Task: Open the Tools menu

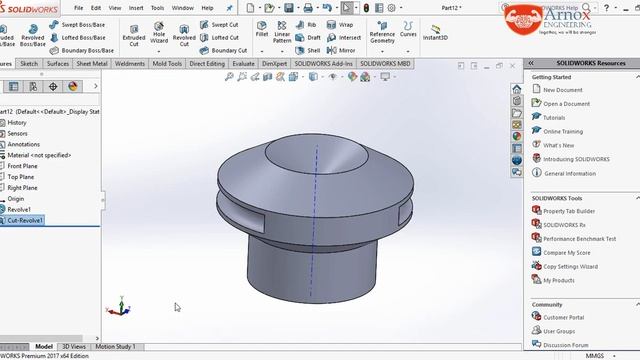Action: pos(157,8)
